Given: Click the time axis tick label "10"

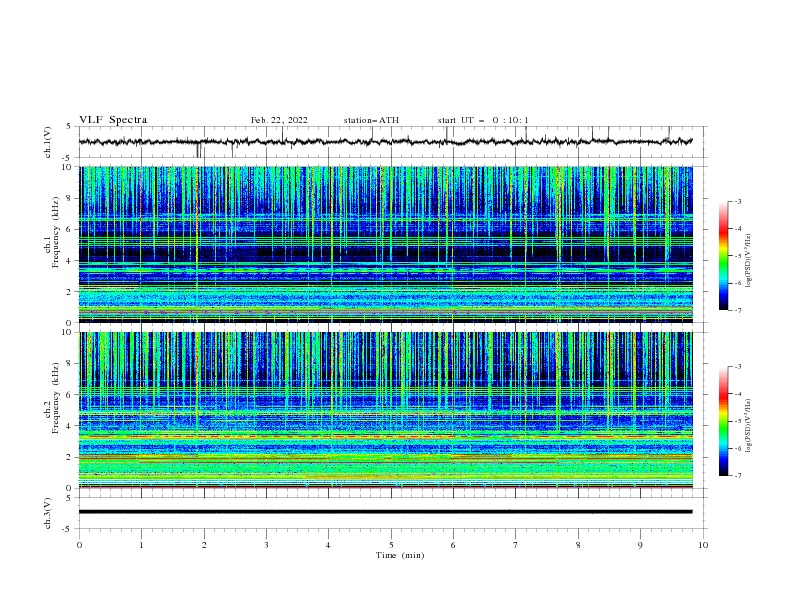Looking at the screenshot, I should pos(703,545).
